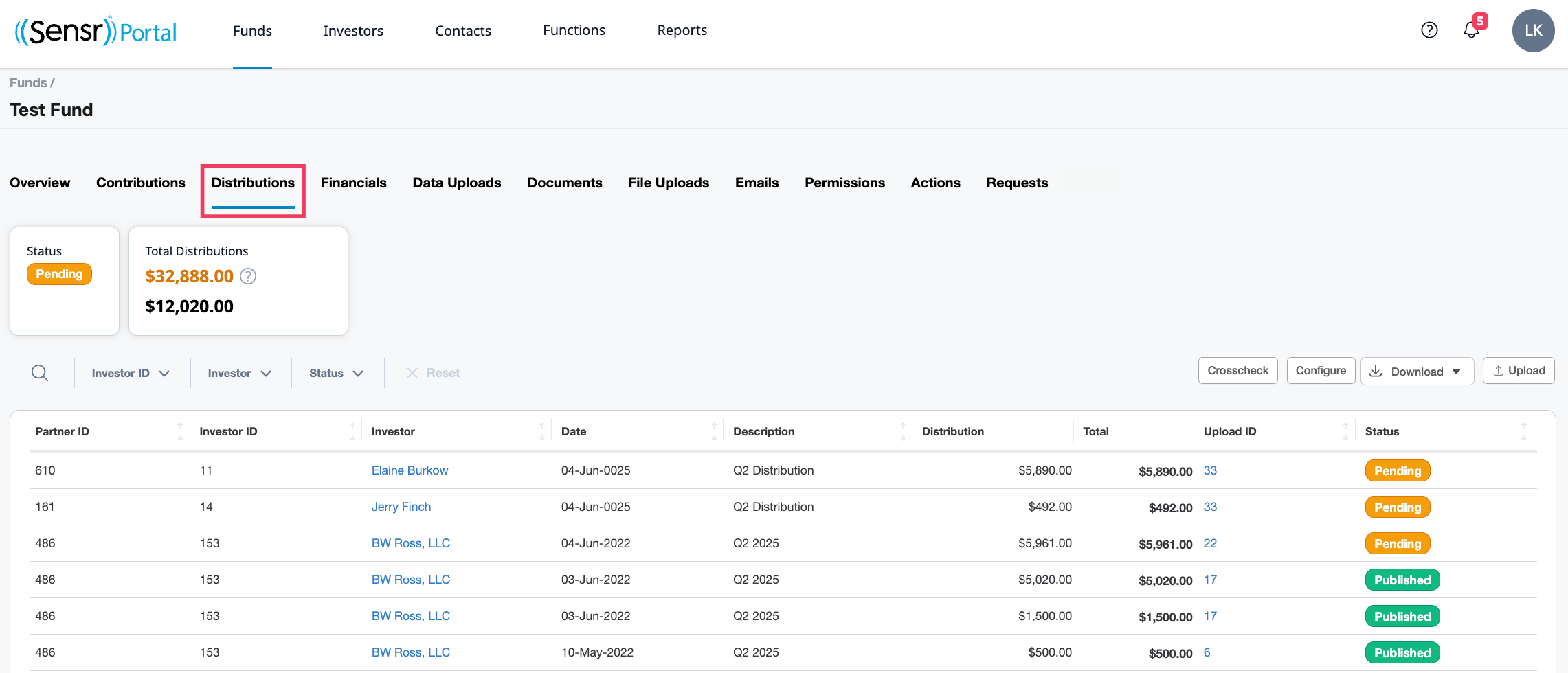Screen dimensions: 1568x673
Task: Click the Sensr Portal logo
Action: point(96,31)
